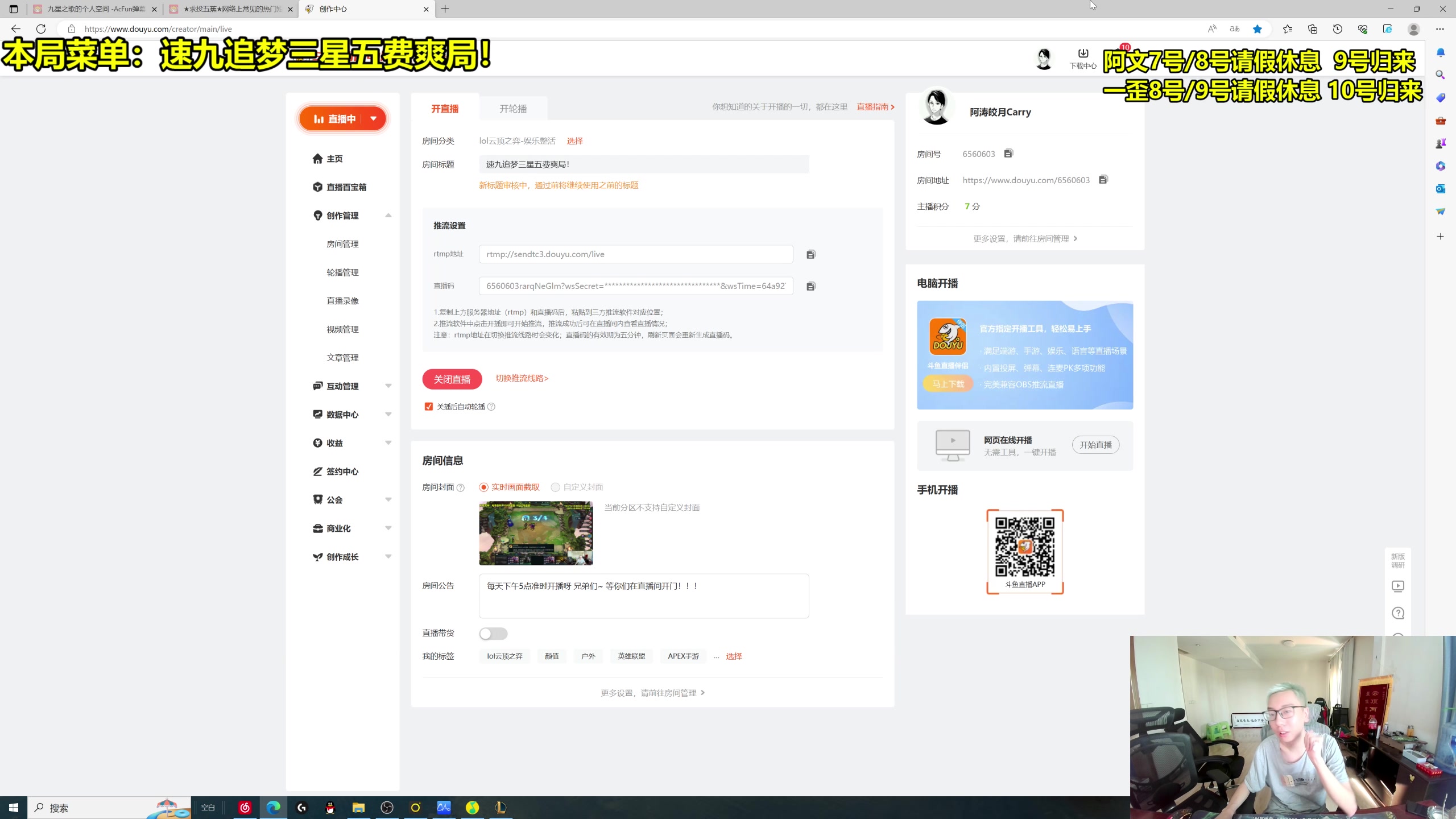Open the download center icon

[1083, 58]
